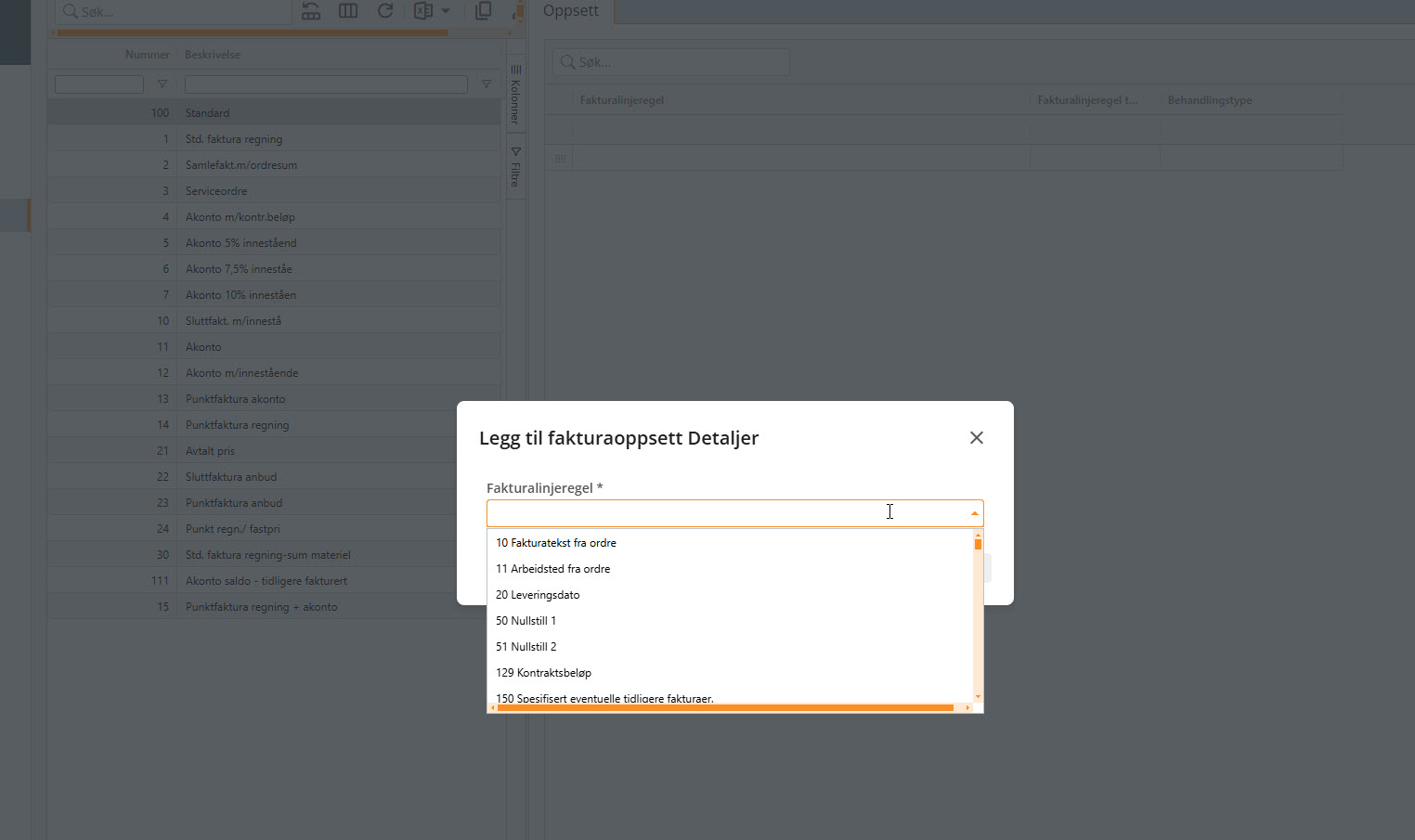Select row Serviceordre
The image size is (1415, 840).
pos(274,190)
